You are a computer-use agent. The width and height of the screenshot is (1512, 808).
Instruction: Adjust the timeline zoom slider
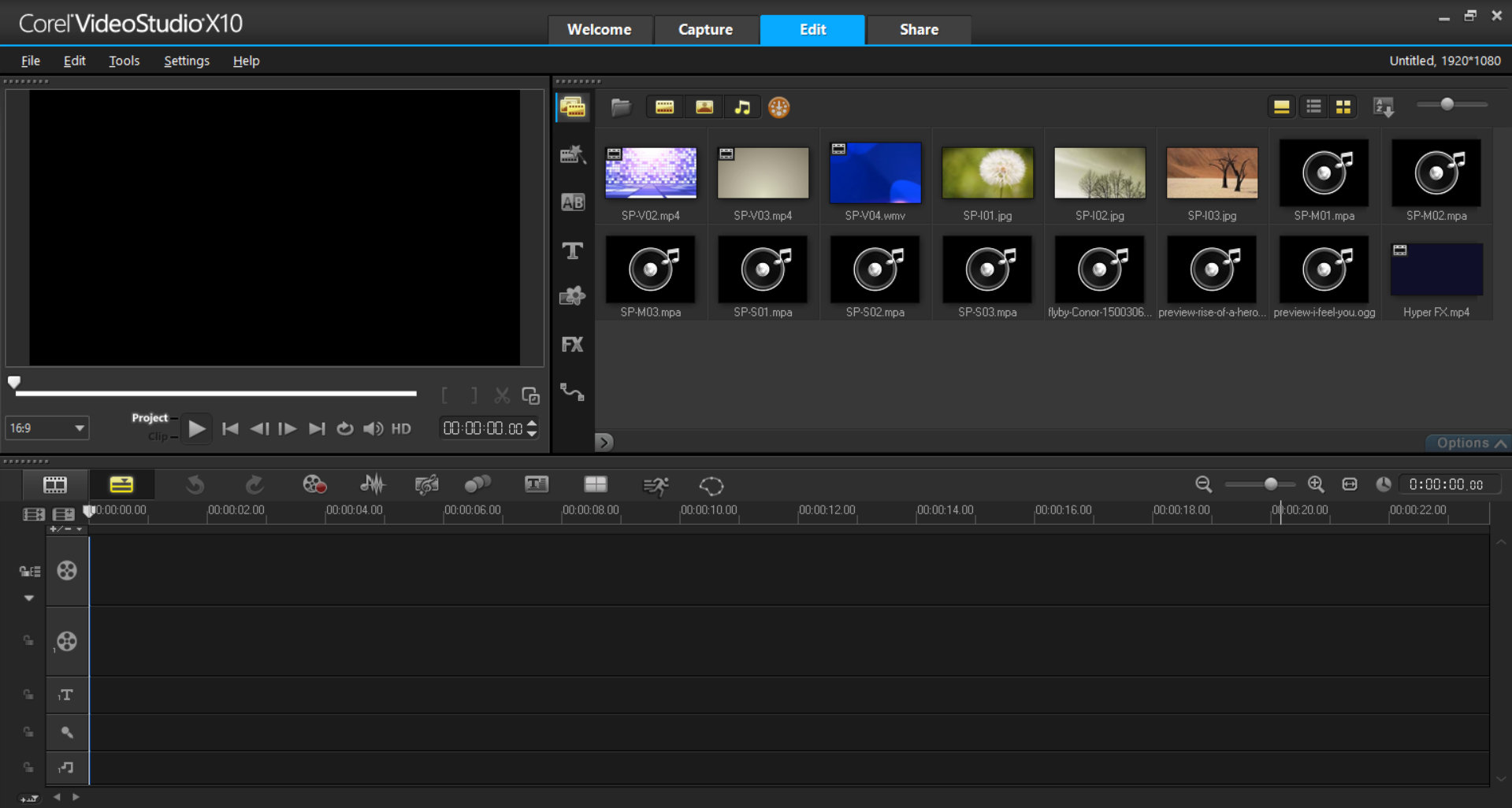1259,484
